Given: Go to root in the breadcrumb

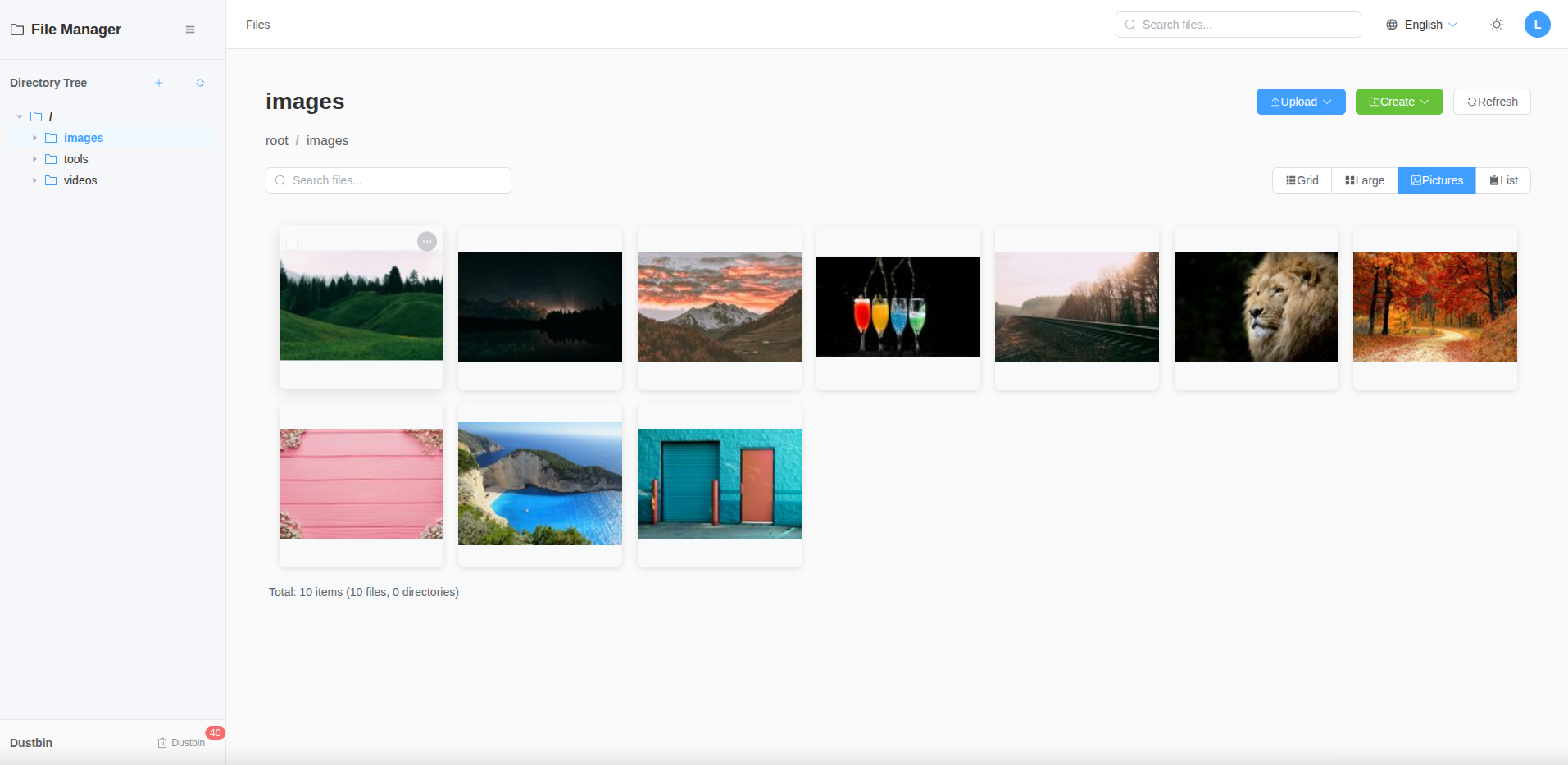Looking at the screenshot, I should pyautogui.click(x=276, y=141).
